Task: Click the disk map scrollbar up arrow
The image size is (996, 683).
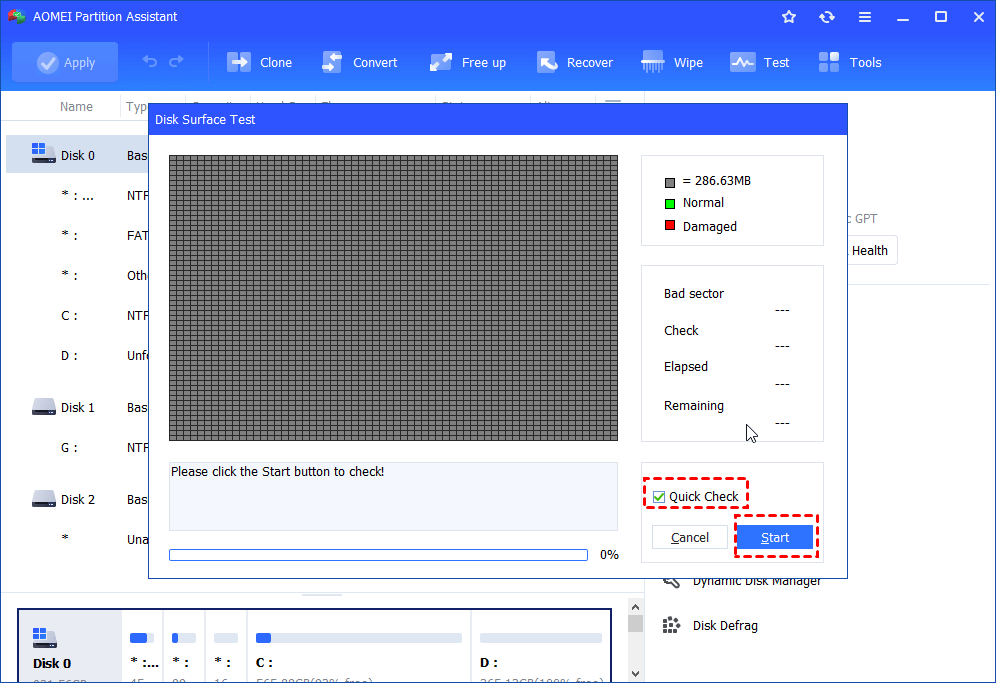Action: point(635,606)
